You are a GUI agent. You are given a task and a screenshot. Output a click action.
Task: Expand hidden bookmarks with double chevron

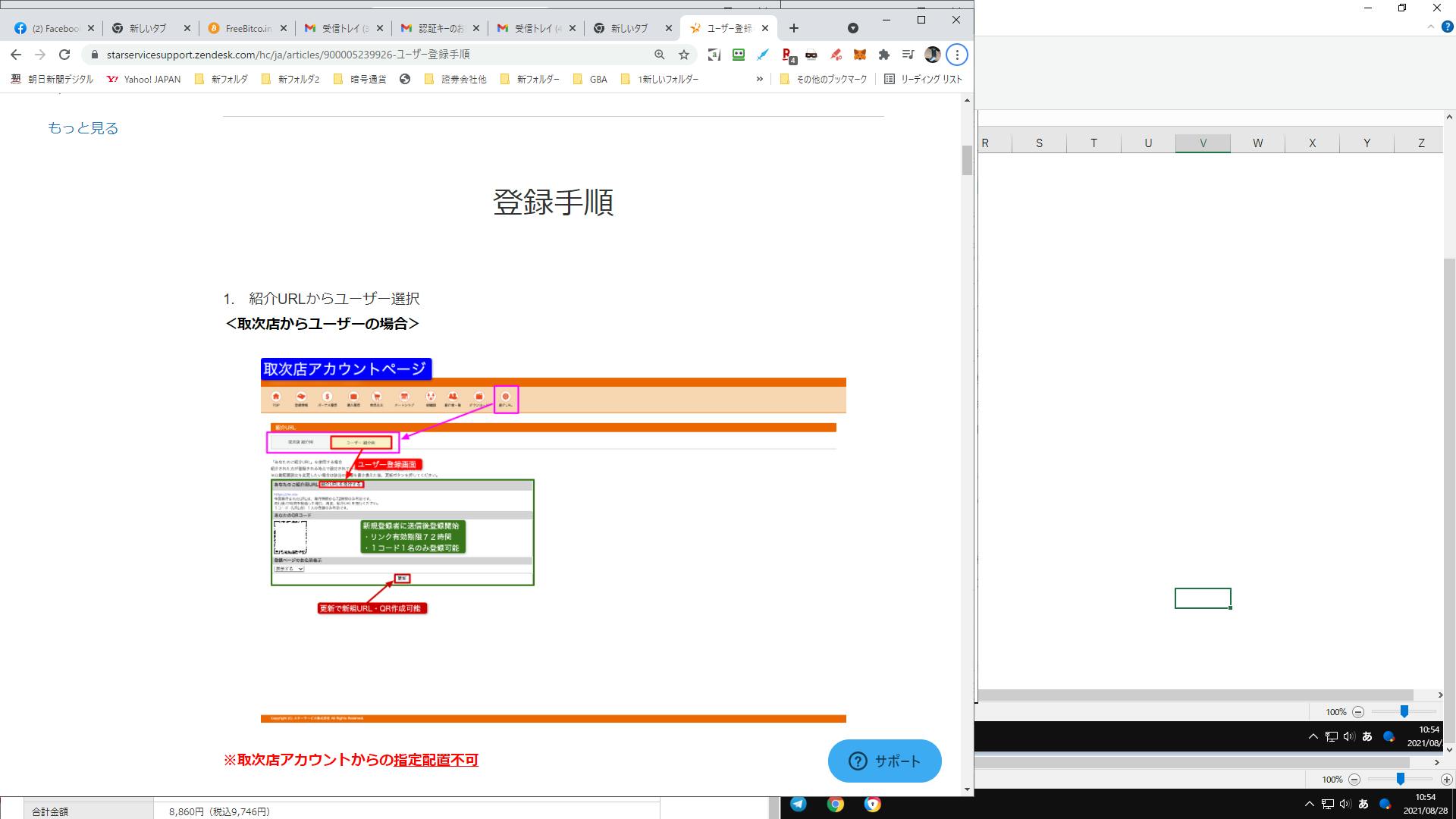coord(759,79)
